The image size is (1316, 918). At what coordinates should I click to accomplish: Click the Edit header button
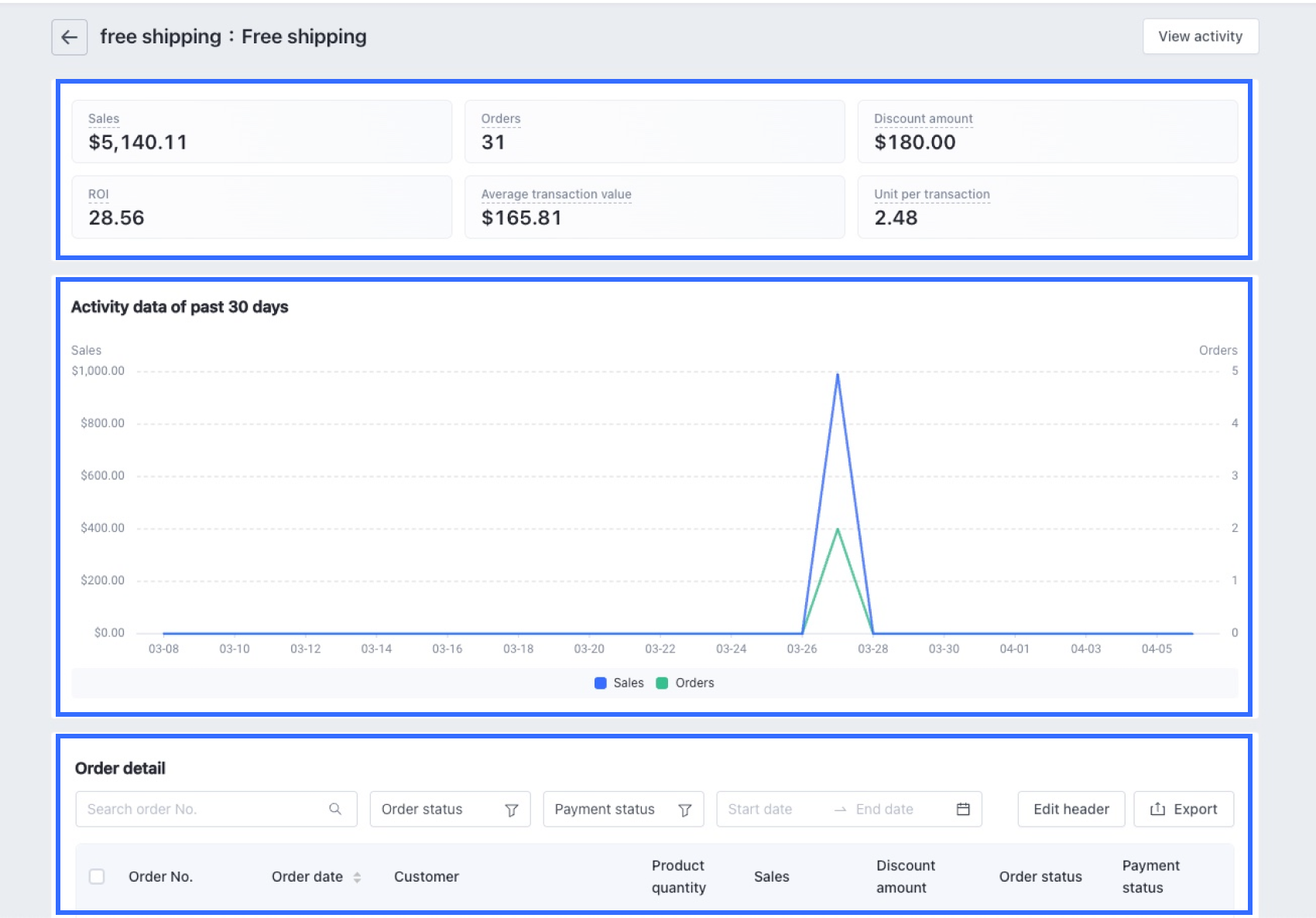[1071, 809]
